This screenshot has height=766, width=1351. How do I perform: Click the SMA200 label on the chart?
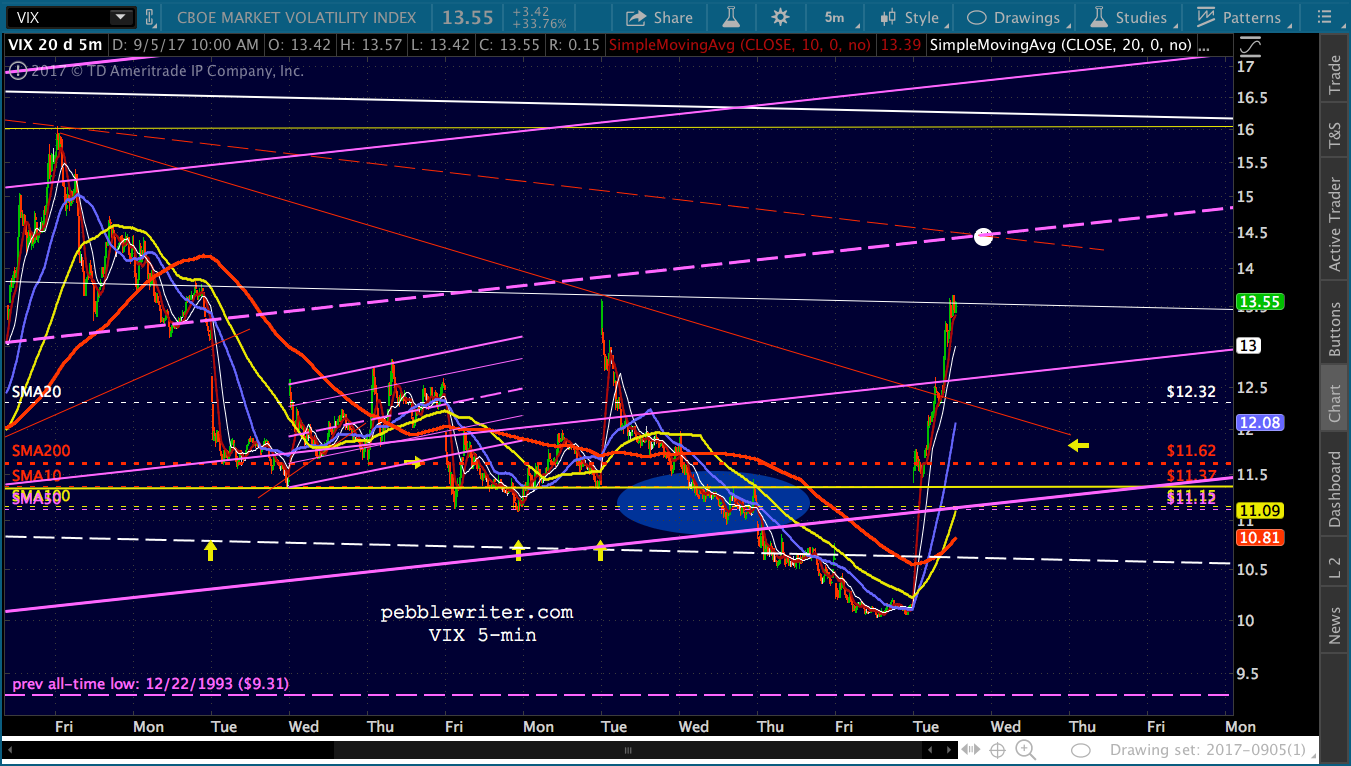40,452
